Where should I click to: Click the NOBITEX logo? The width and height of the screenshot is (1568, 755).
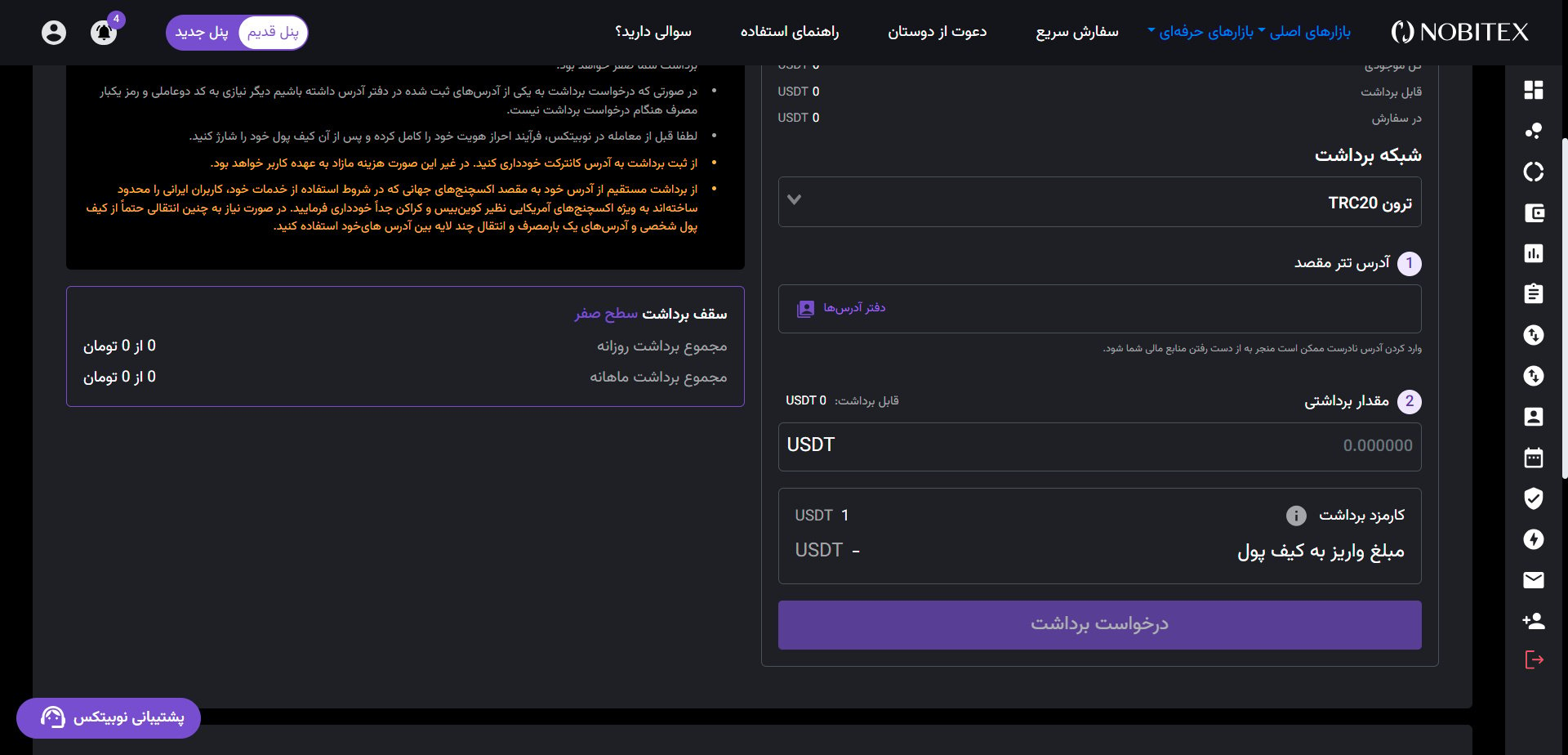(1459, 32)
